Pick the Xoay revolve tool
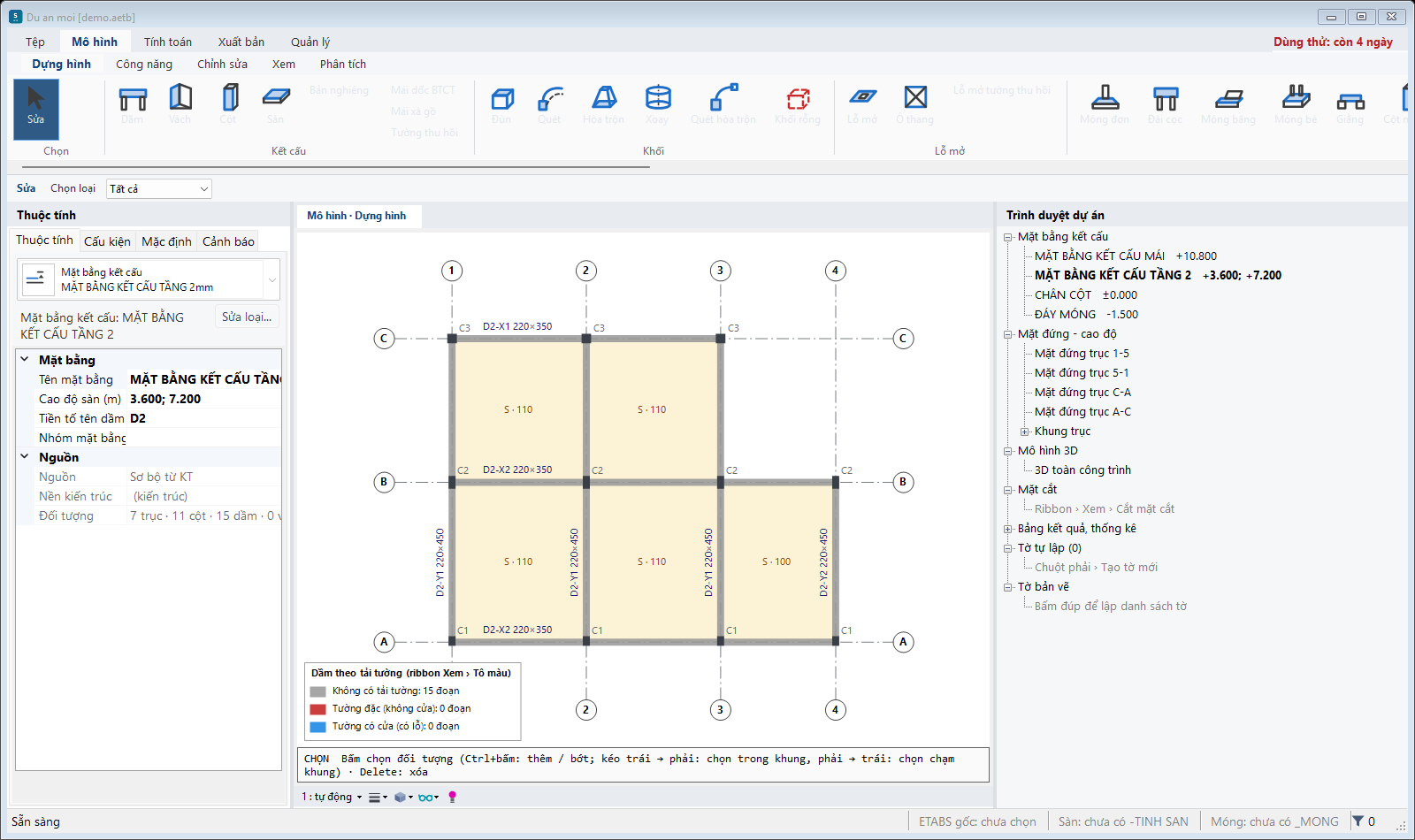Viewport: 1415px width, 840px height. pyautogui.click(x=658, y=105)
